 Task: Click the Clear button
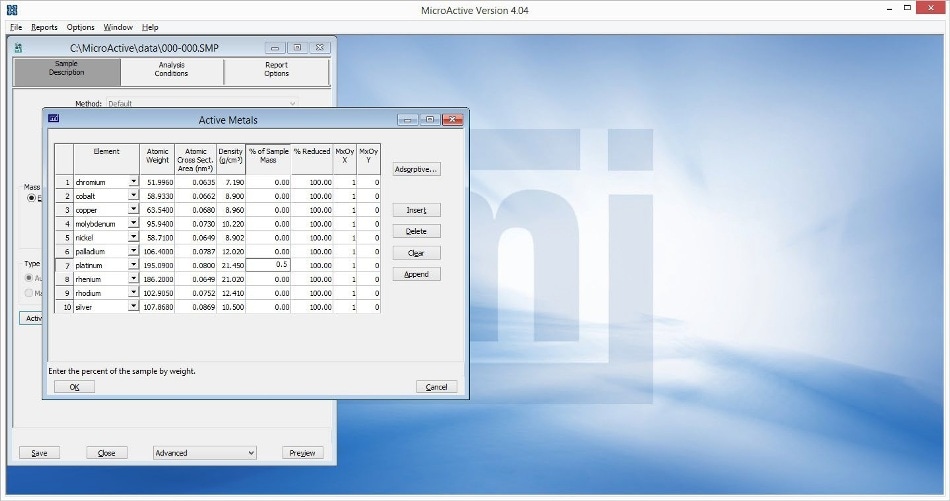(x=416, y=253)
